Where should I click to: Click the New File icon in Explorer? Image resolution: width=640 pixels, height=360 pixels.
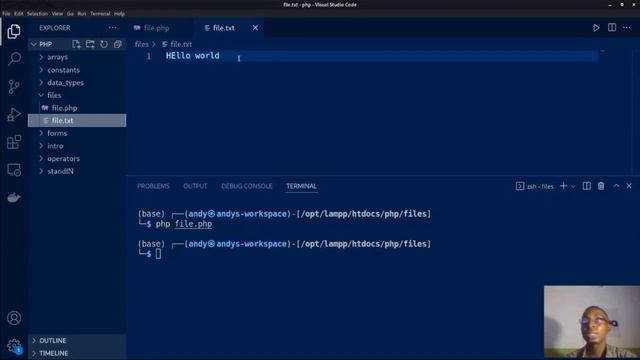point(76,44)
